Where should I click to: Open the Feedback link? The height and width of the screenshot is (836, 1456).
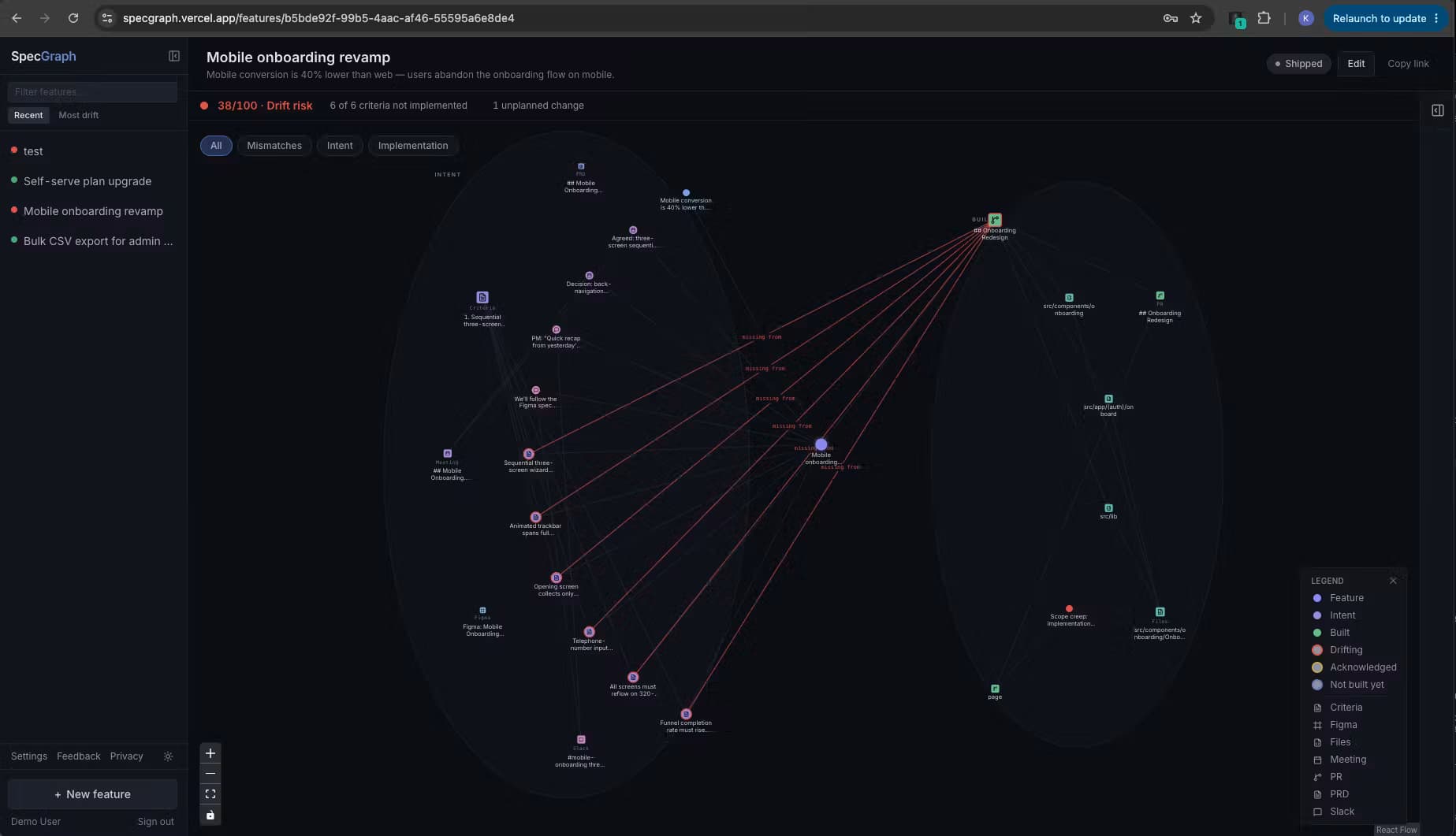coord(79,756)
